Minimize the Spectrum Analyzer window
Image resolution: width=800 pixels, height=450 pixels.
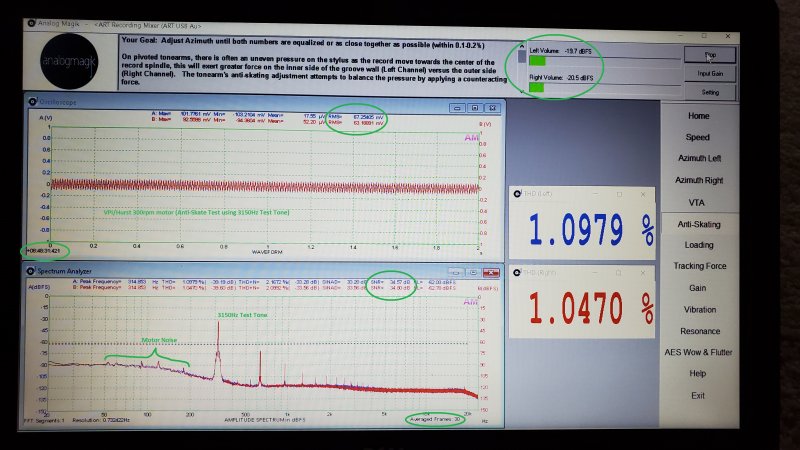coord(456,272)
